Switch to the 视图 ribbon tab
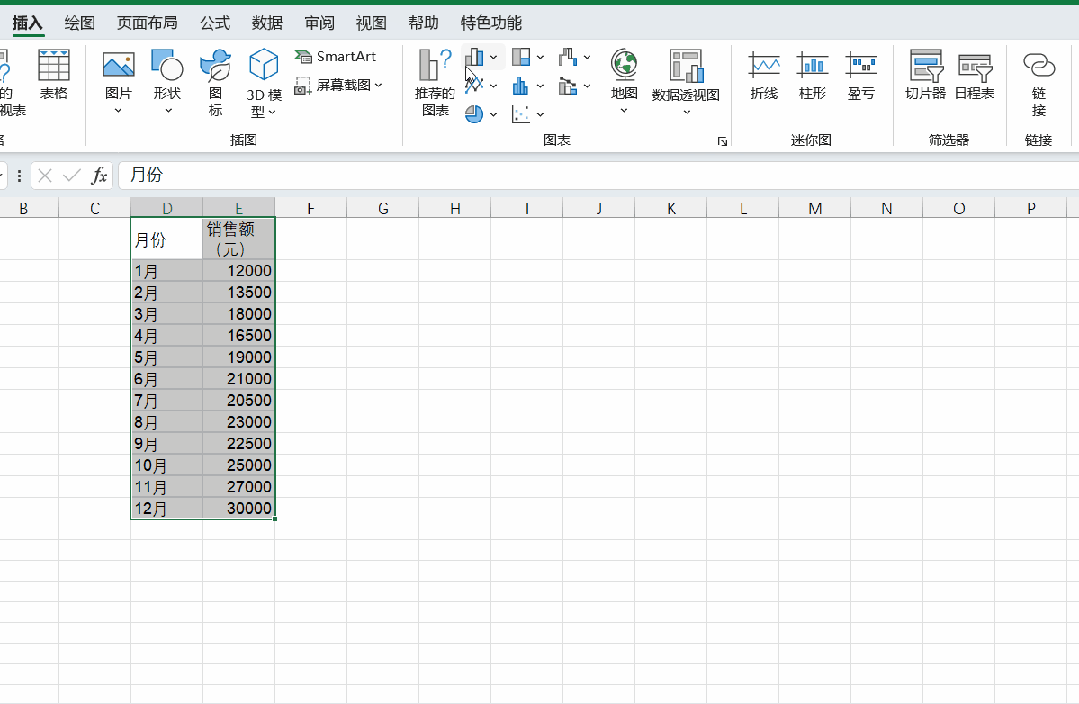This screenshot has height=704, width=1079. click(371, 23)
